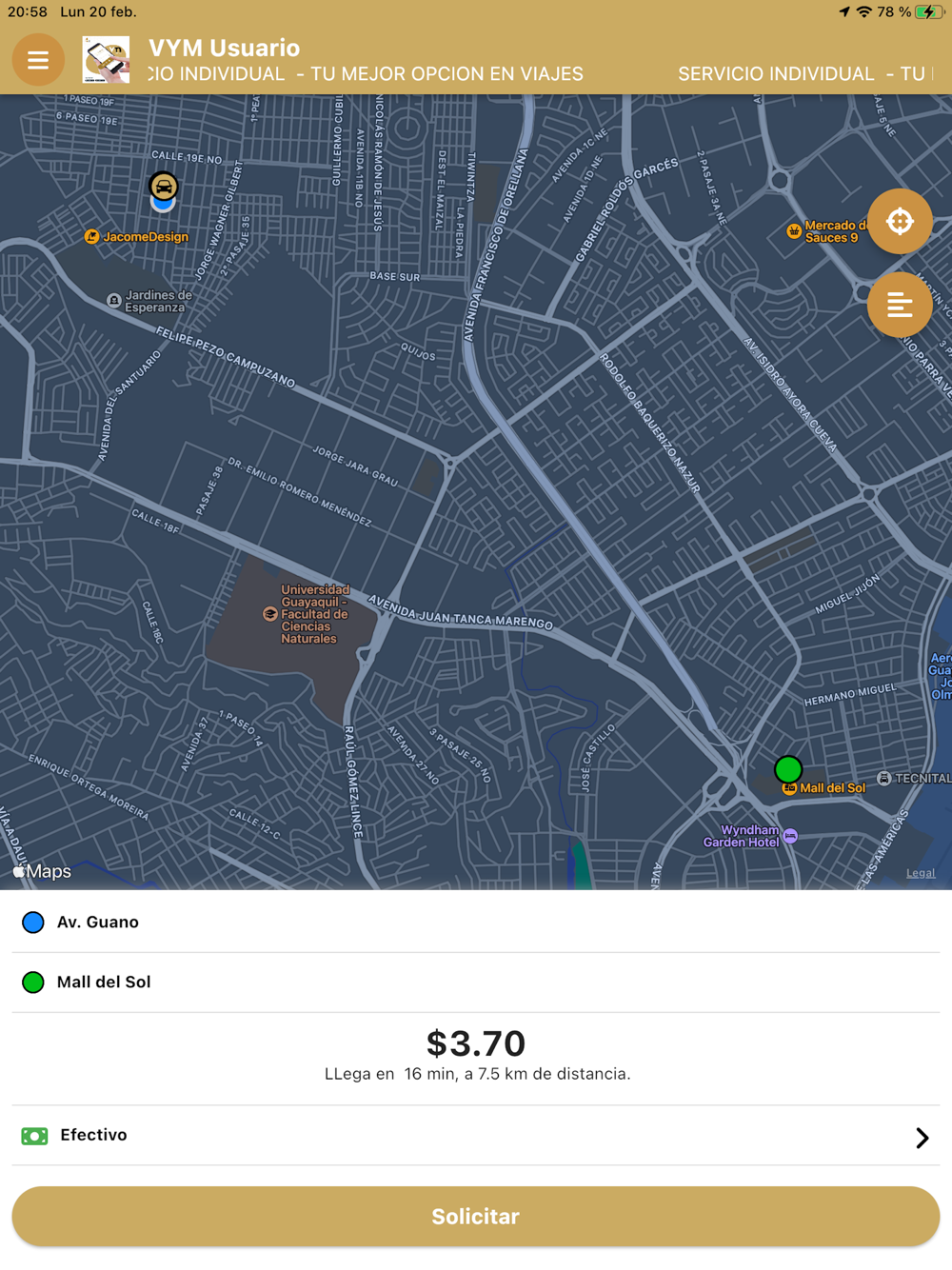This screenshot has height=1270, width=952.
Task: Tap the VYM app logo thumbnail
Action: (x=106, y=60)
